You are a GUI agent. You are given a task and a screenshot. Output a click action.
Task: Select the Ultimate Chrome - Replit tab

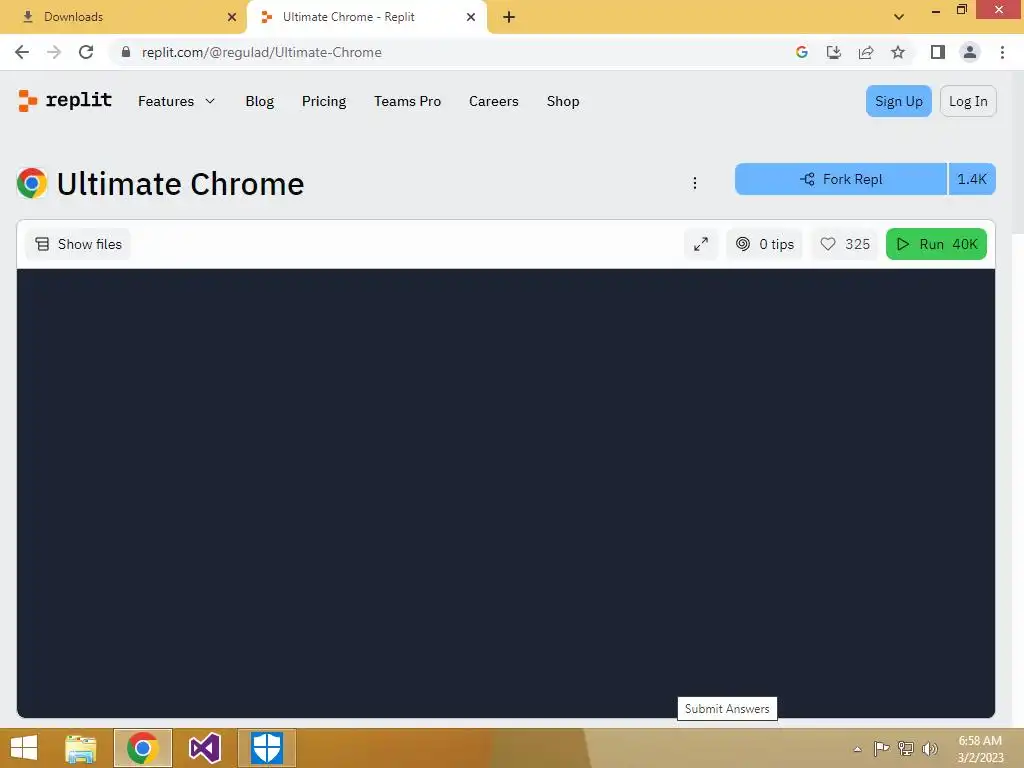coord(366,17)
